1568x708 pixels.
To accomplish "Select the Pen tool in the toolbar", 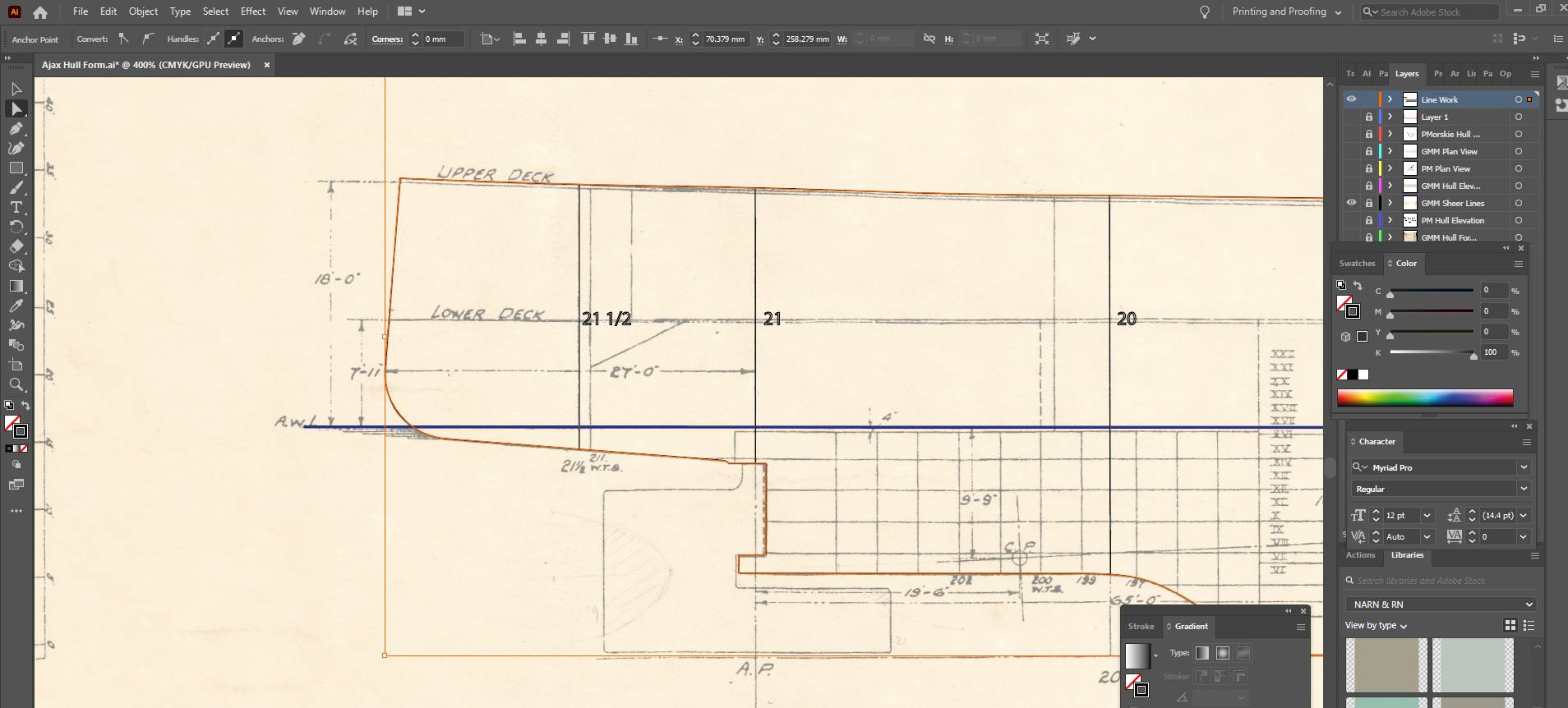I will pos(16,128).
